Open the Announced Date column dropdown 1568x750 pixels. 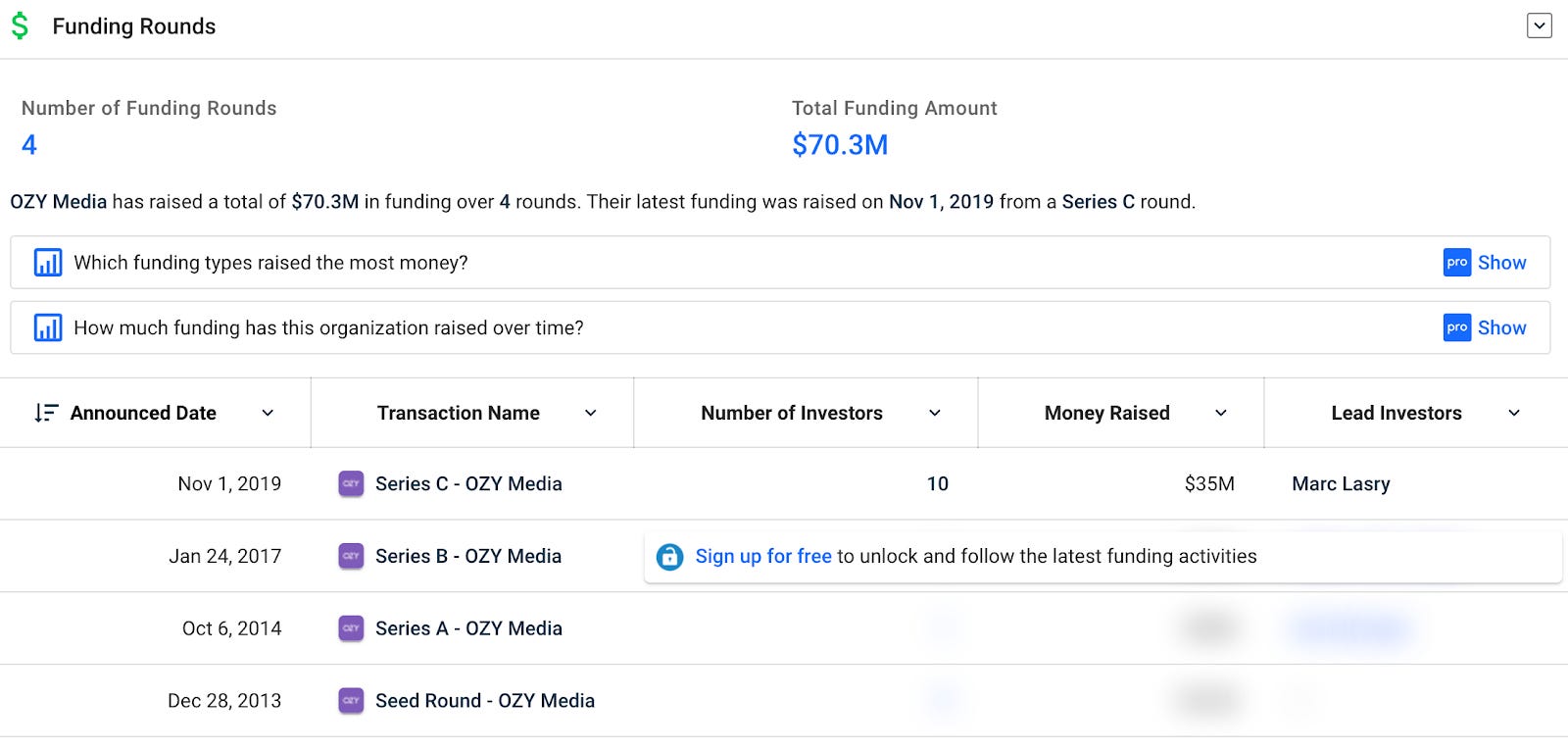268,413
